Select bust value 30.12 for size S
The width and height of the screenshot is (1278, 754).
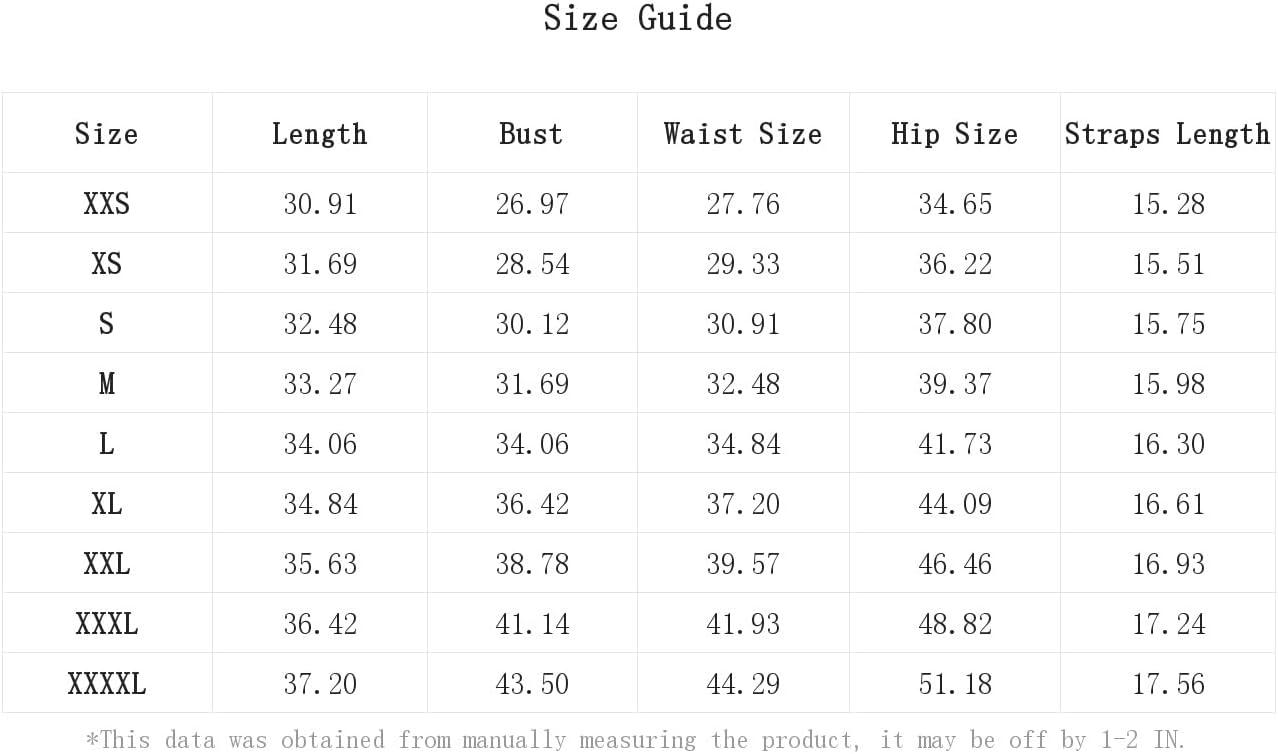531,324
